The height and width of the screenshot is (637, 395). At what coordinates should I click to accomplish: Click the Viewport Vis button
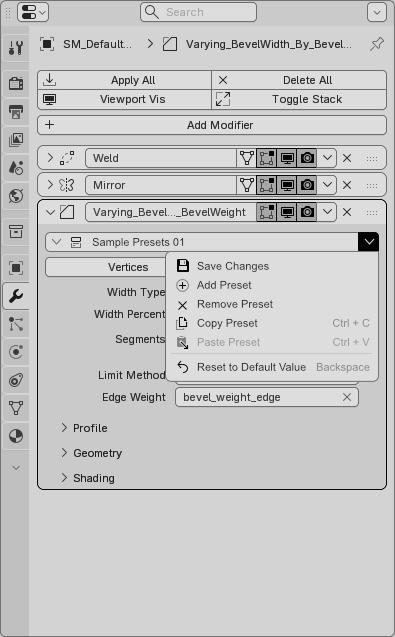pos(124,100)
